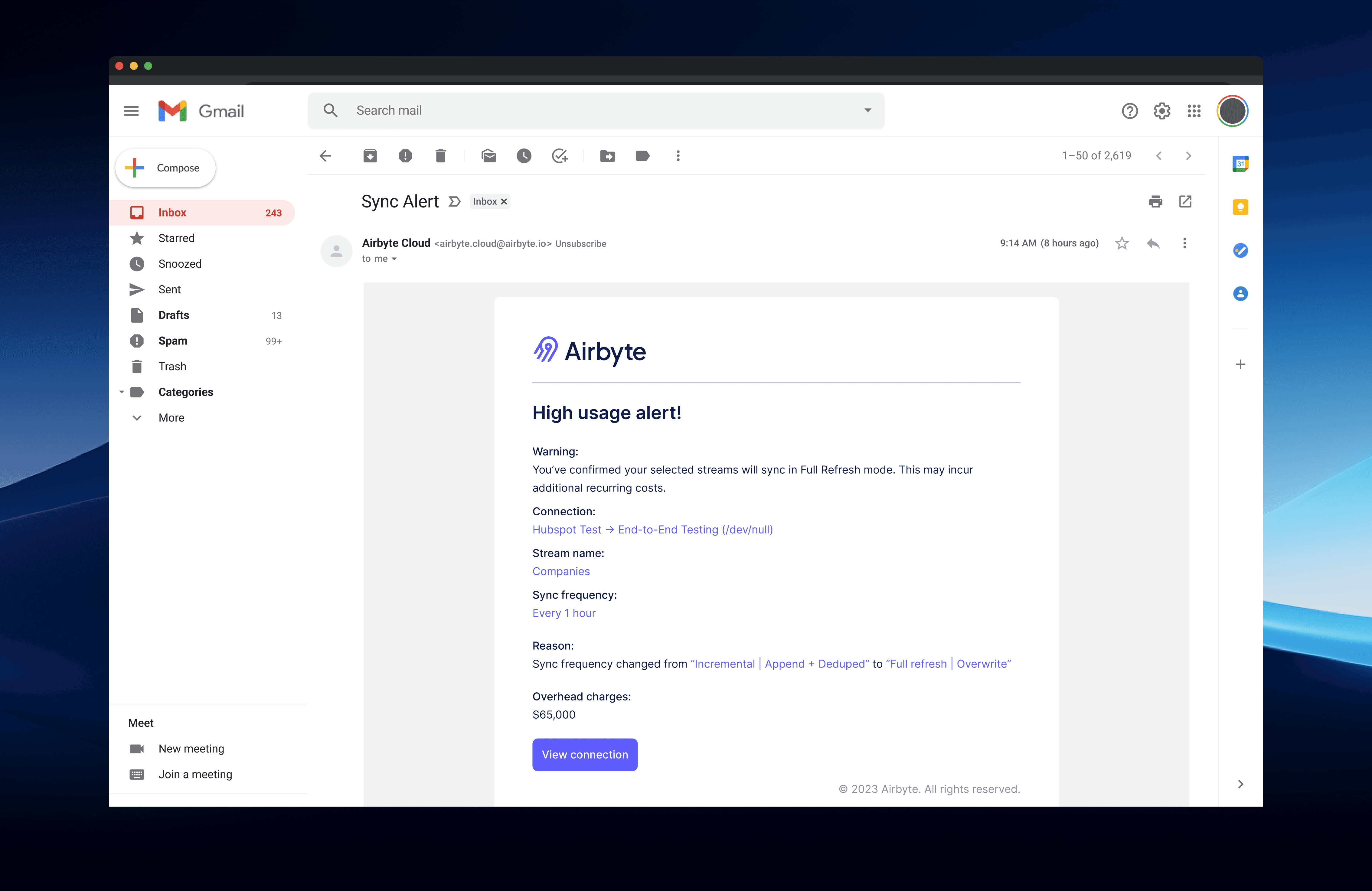The width and height of the screenshot is (1372, 891).
Task: Go to the Spam folder
Action: [172, 341]
